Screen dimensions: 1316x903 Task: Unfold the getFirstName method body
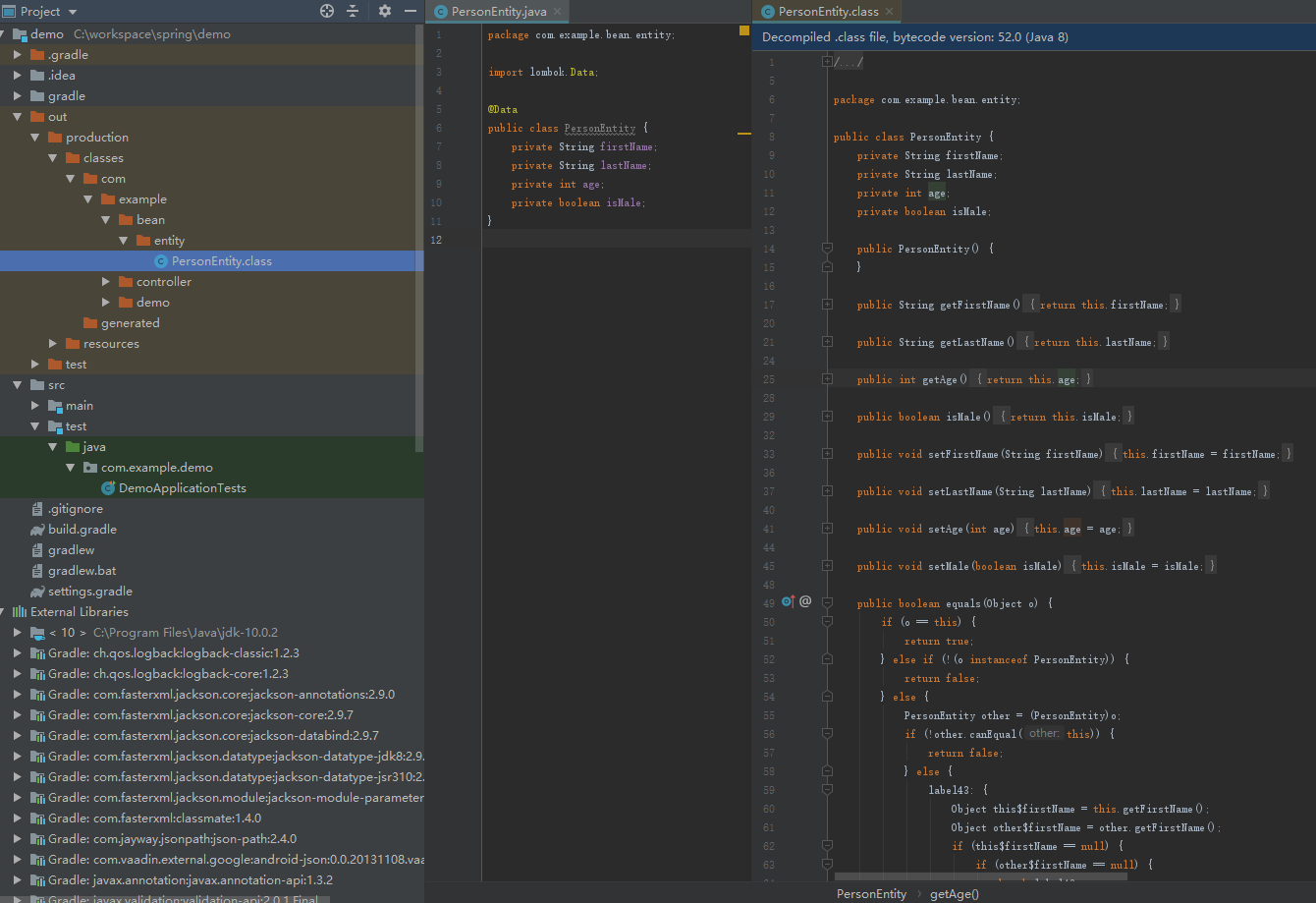click(x=828, y=305)
